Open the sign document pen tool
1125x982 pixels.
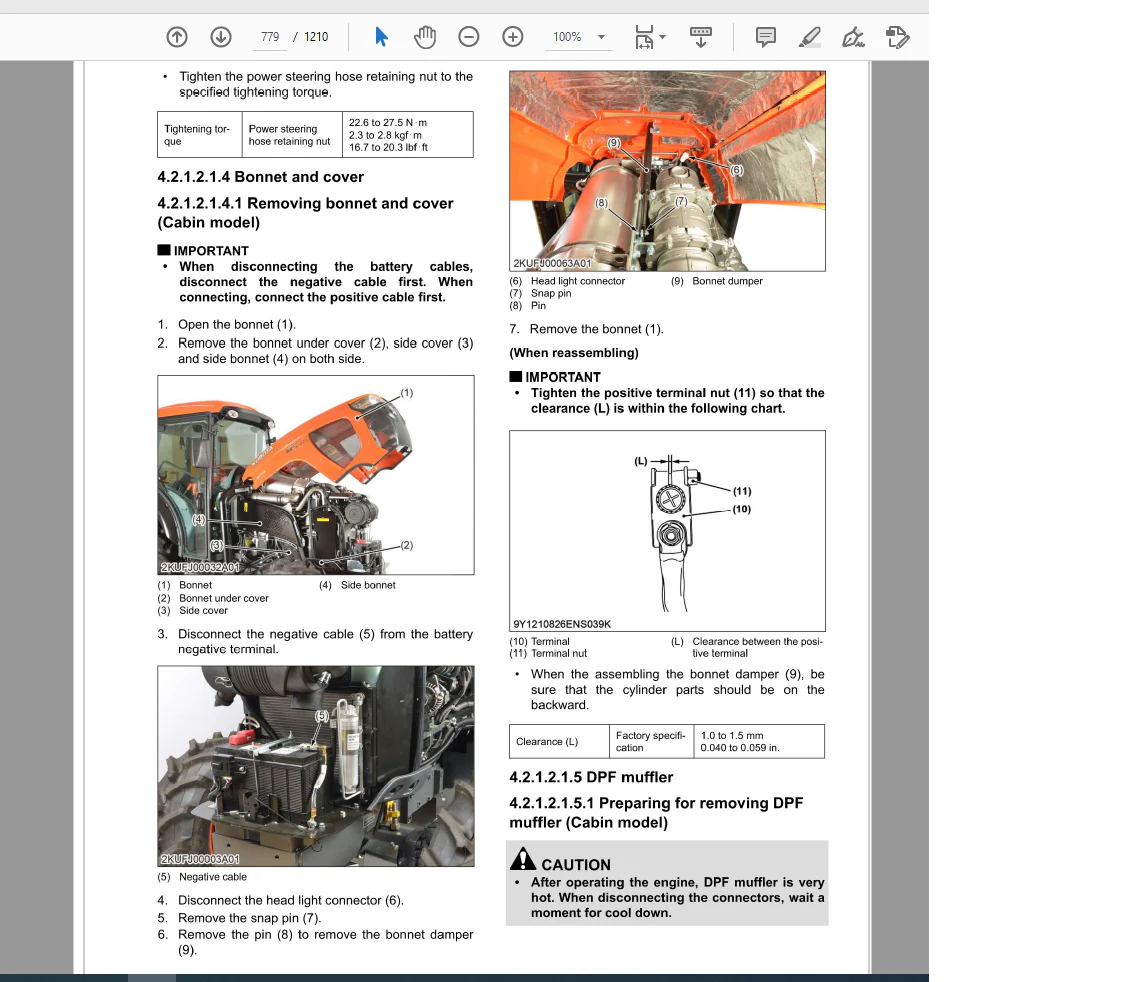tap(853, 37)
